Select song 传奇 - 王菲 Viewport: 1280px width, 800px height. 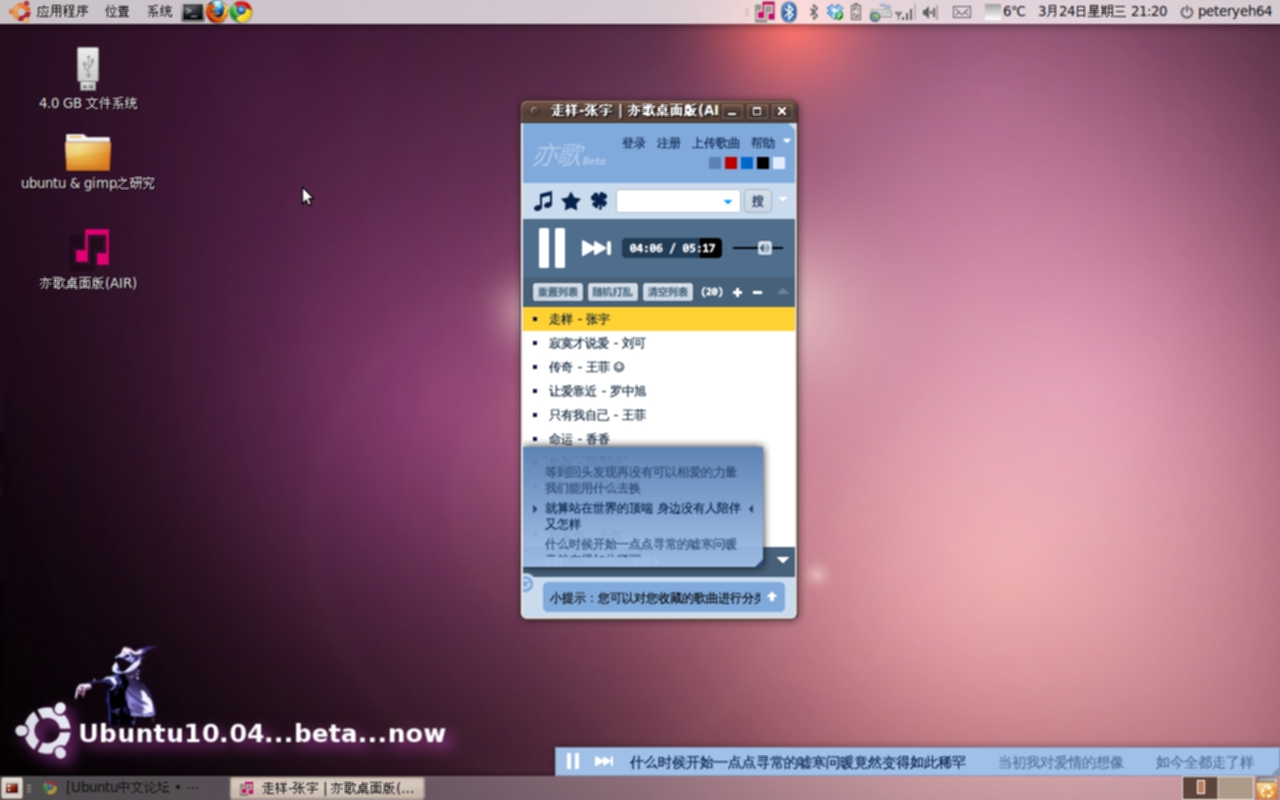pyautogui.click(x=659, y=367)
